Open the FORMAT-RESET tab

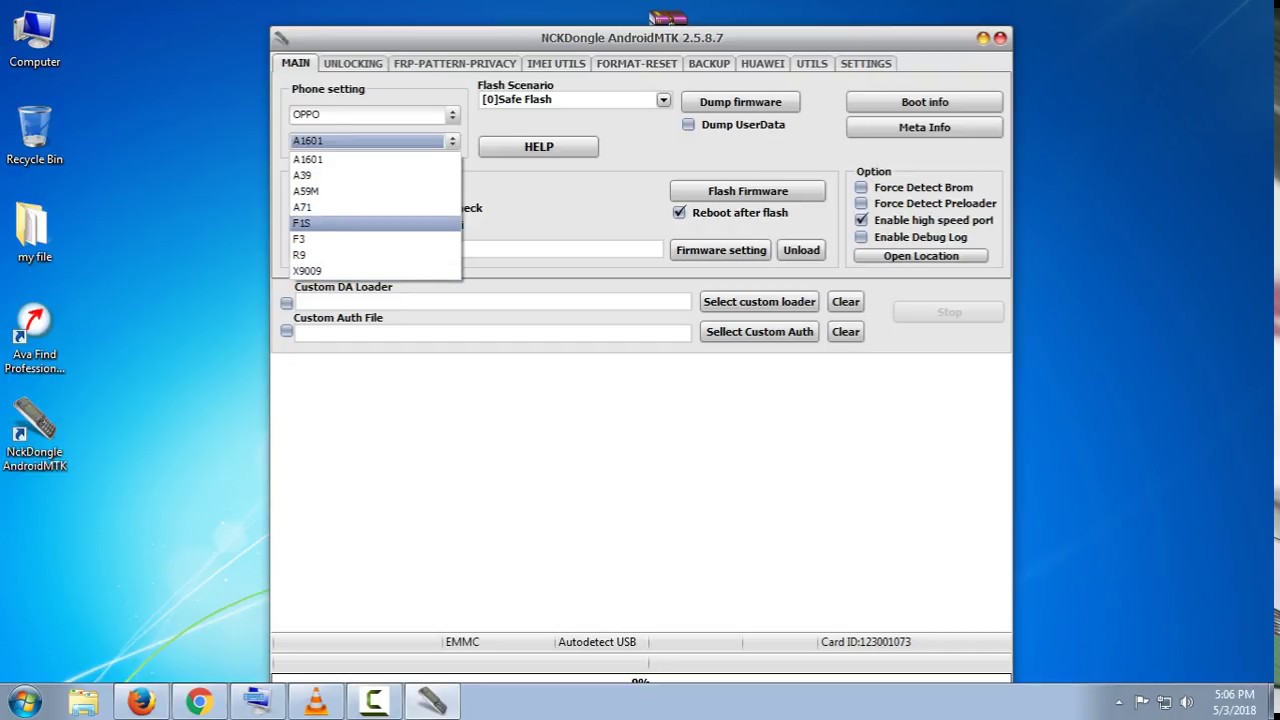coord(637,64)
